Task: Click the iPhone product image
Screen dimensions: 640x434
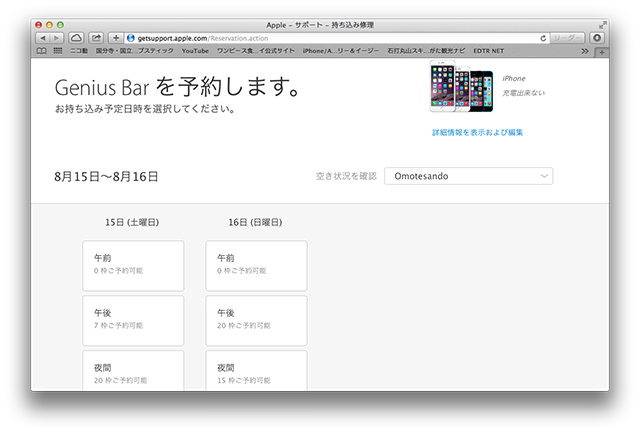Action: point(462,86)
